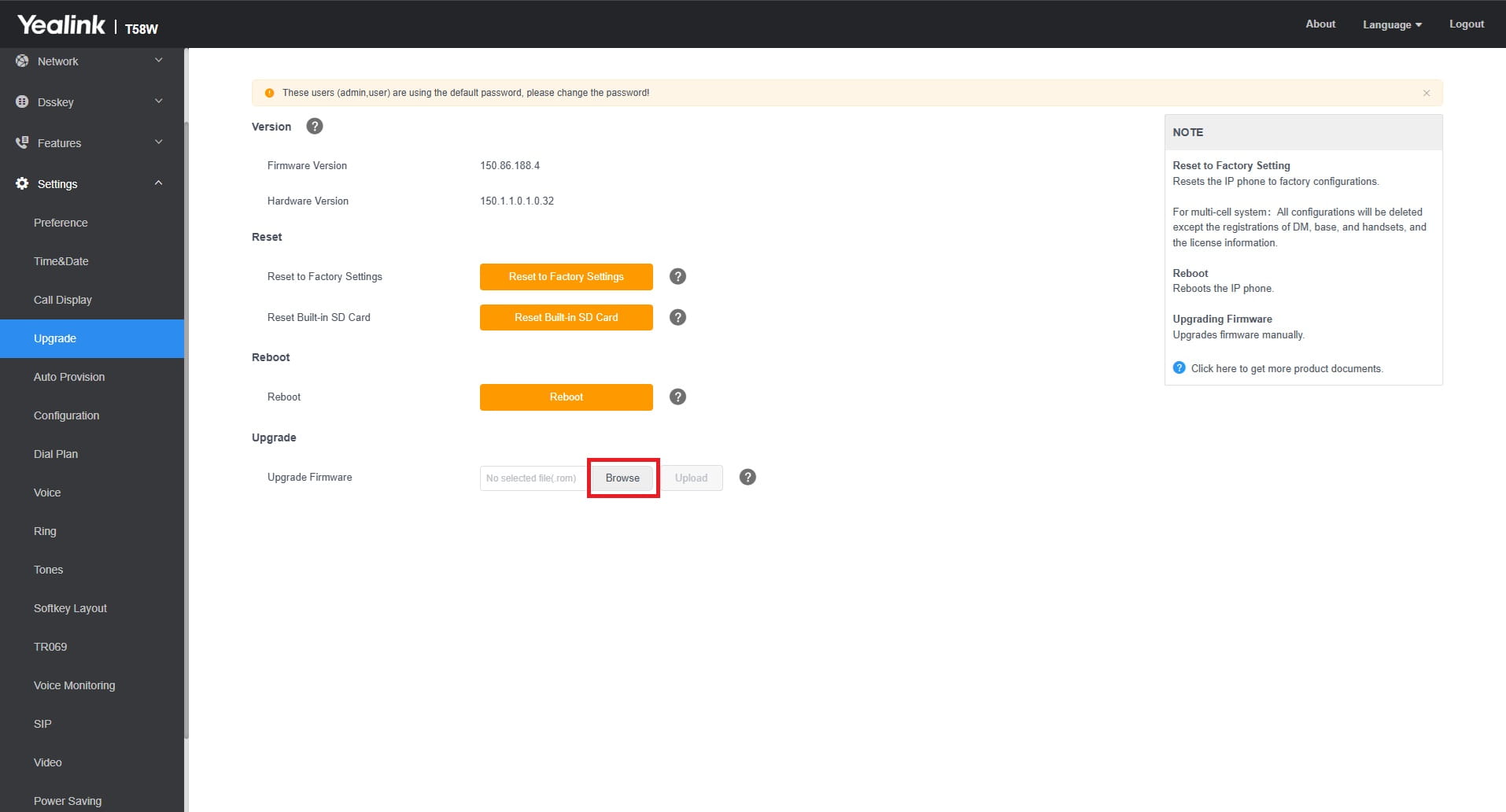Click here to get more product documents
Viewport: 1506px width, 812px height.
click(x=1286, y=368)
